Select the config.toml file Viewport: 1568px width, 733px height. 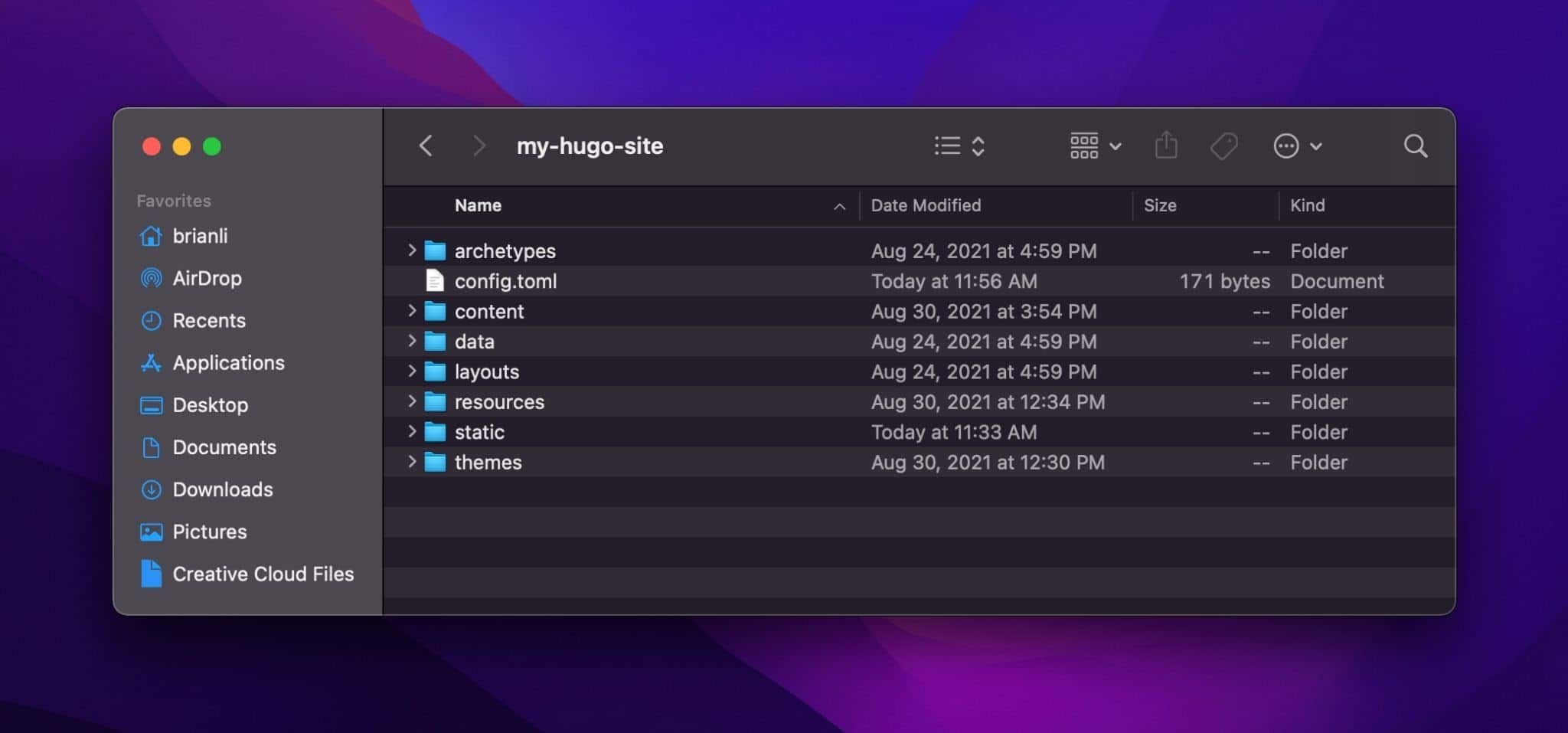coord(505,281)
